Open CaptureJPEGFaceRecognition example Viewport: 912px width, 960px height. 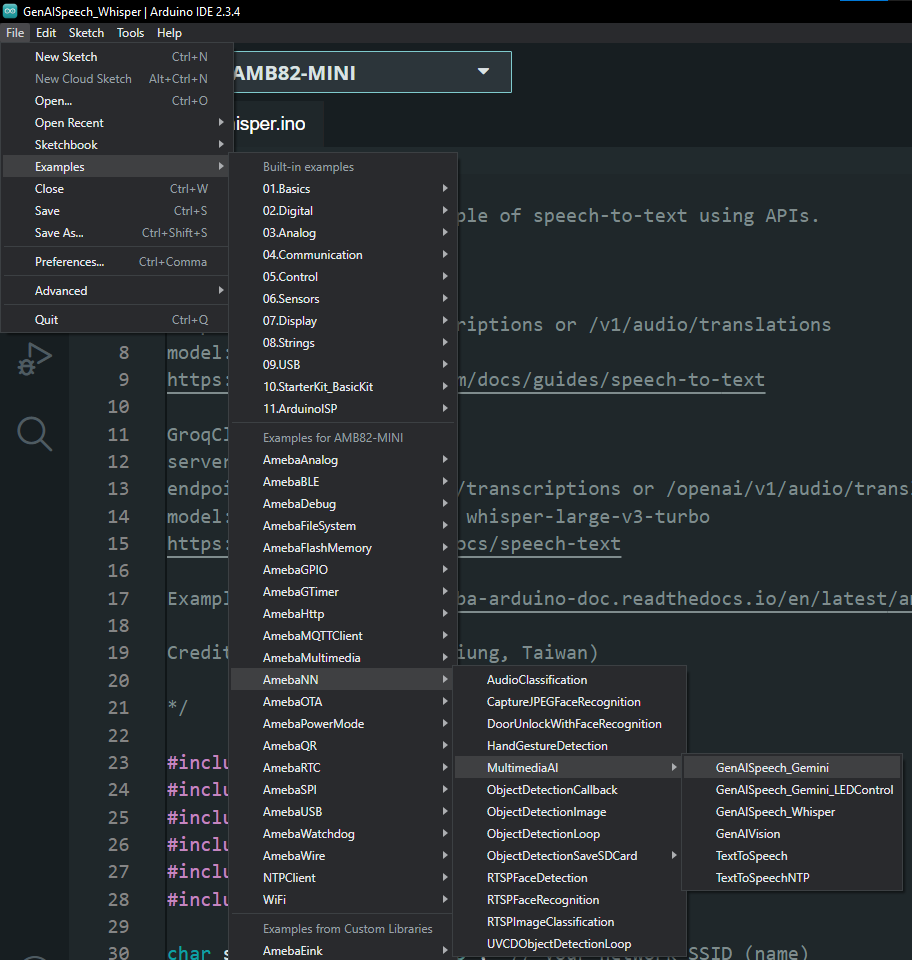569,702
